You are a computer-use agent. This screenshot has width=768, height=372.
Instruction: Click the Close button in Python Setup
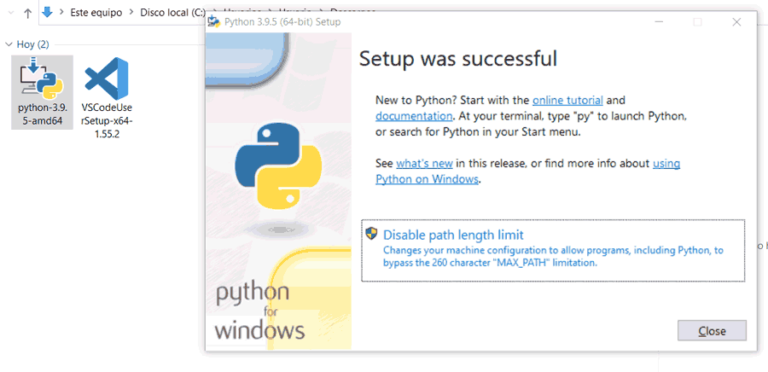click(x=712, y=331)
